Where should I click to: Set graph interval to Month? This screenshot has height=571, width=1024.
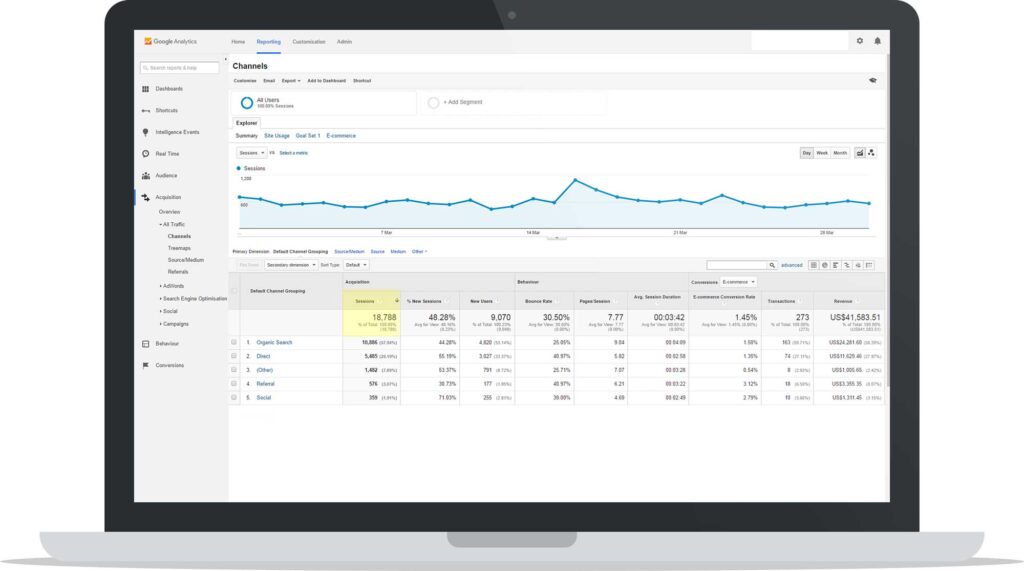pyautogui.click(x=840, y=153)
